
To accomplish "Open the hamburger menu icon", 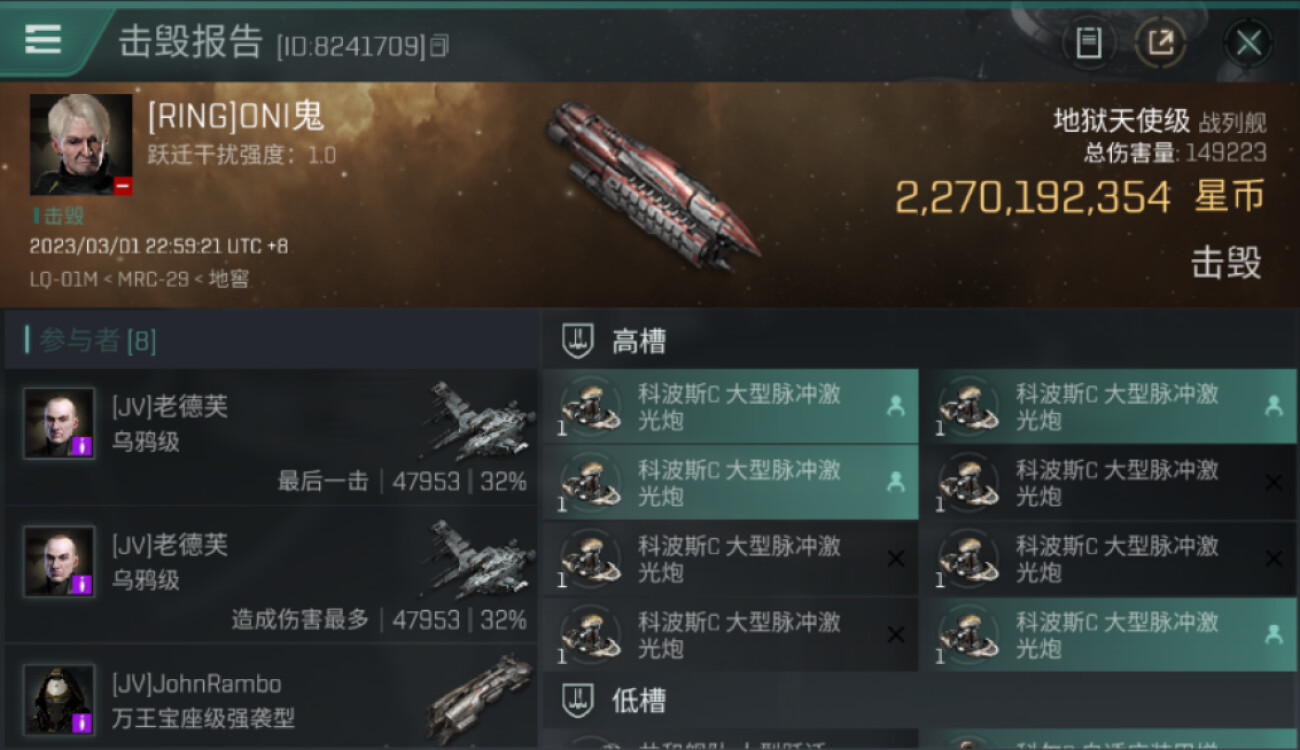I will click(x=43, y=40).
